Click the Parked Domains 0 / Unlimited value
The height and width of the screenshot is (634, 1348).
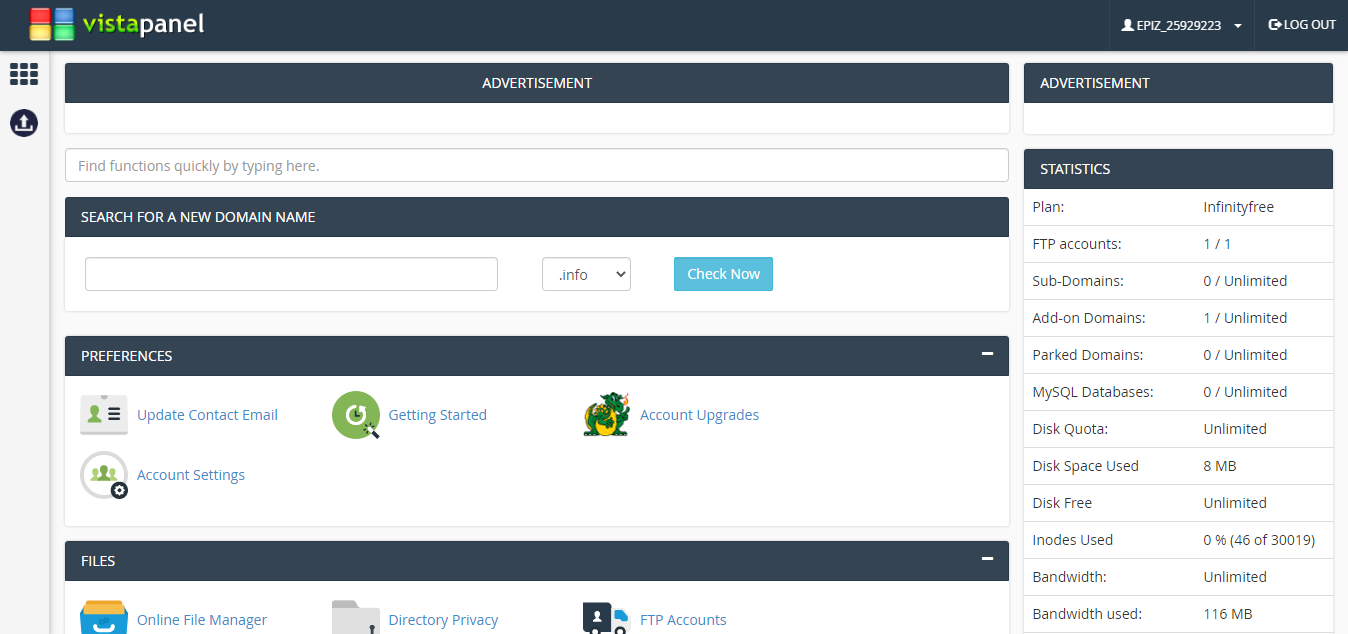(x=1245, y=355)
